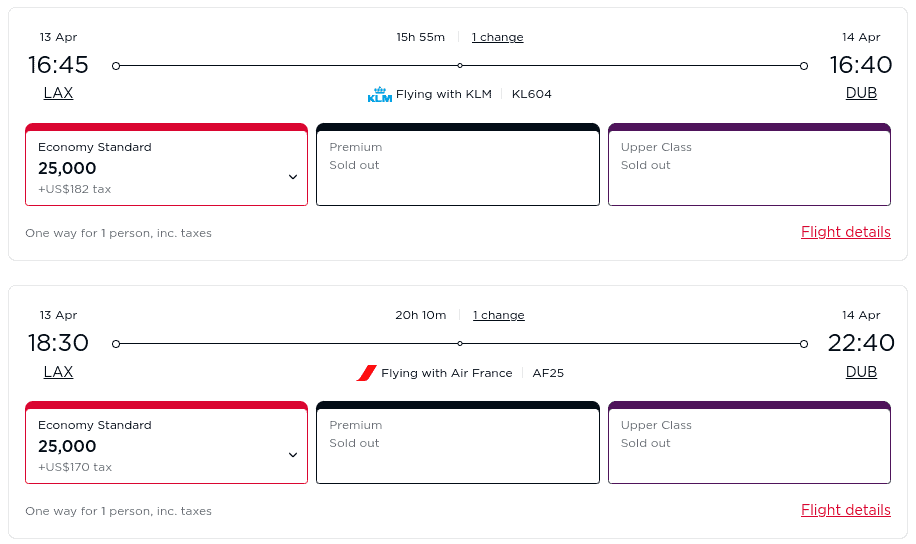Click LAX airport code on 18:30 flight
The width and height of the screenshot is (916, 544).
[x=58, y=371]
